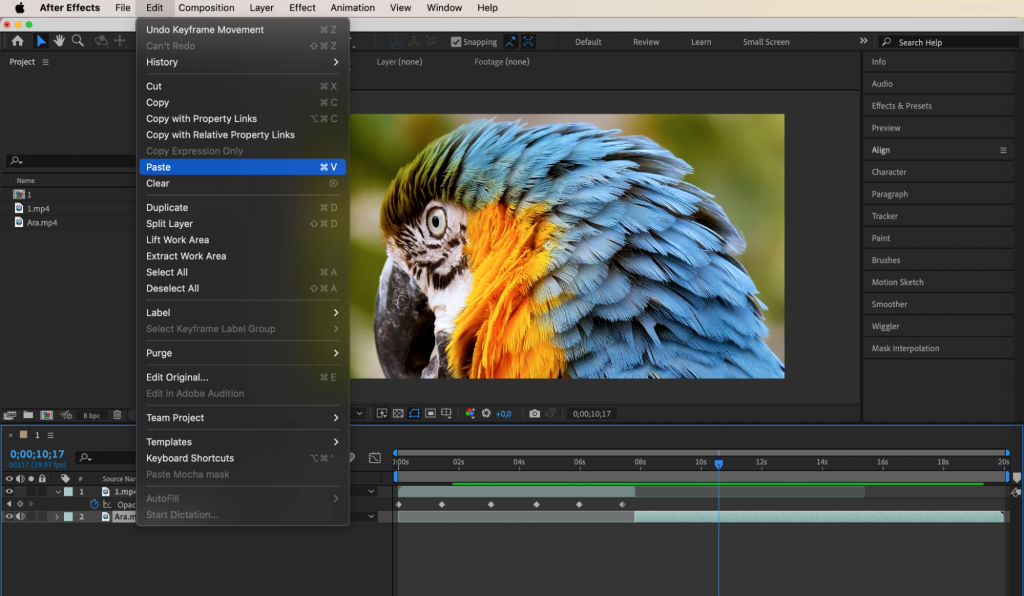Reset exposure by clicking +0,0 control

[500, 413]
